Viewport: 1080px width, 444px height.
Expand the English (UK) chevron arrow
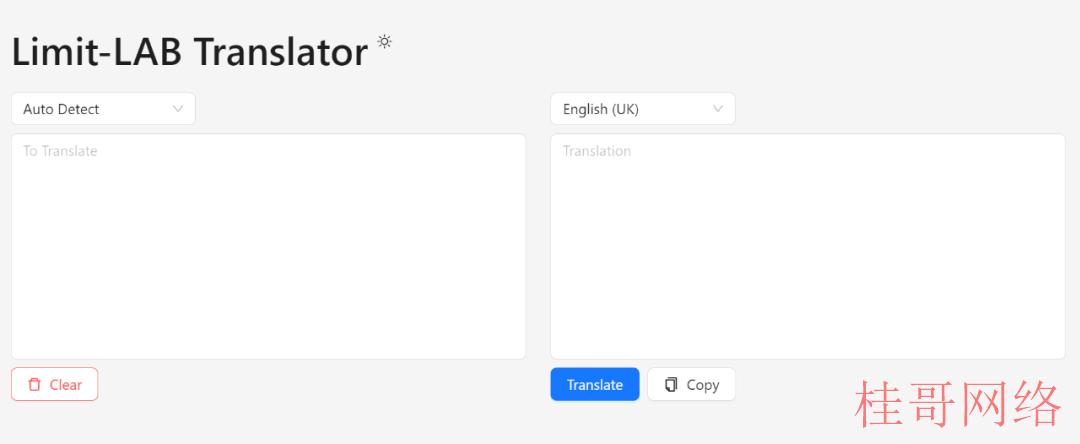click(x=718, y=109)
